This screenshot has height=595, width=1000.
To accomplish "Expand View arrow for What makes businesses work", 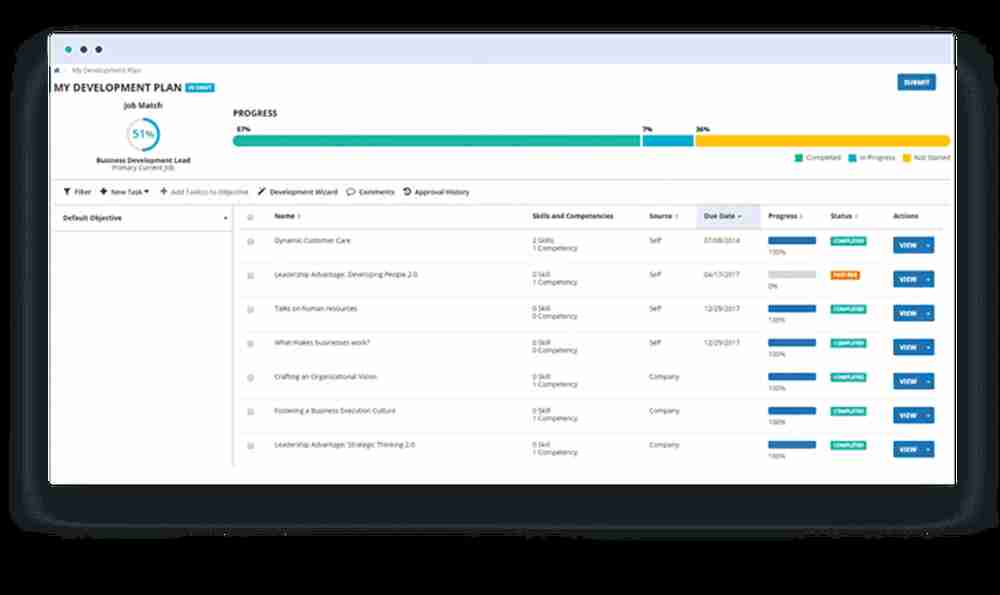I will click(928, 347).
